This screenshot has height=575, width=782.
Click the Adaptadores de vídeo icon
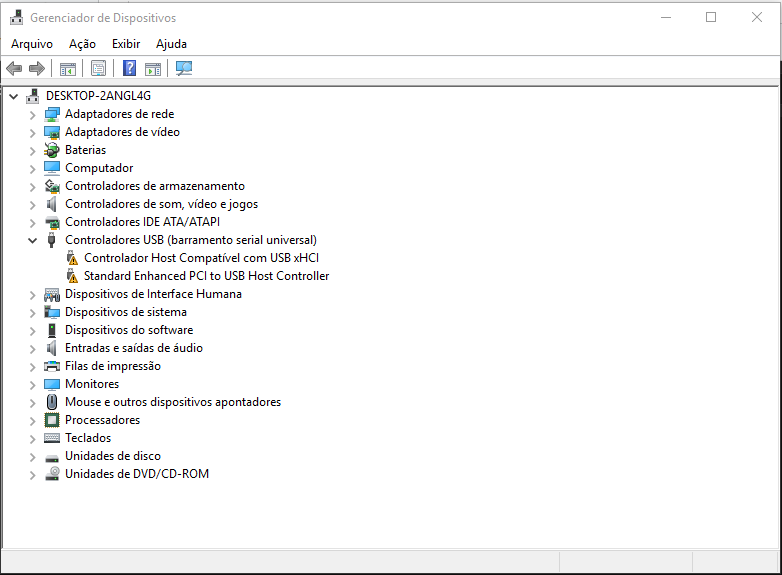(x=52, y=132)
